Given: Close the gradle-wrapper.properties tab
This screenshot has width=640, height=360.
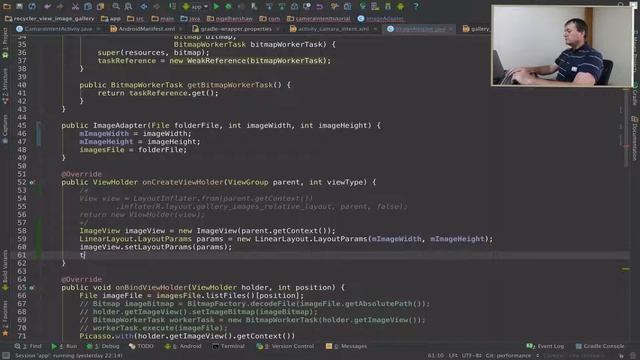Looking at the screenshot, I should (278, 29).
